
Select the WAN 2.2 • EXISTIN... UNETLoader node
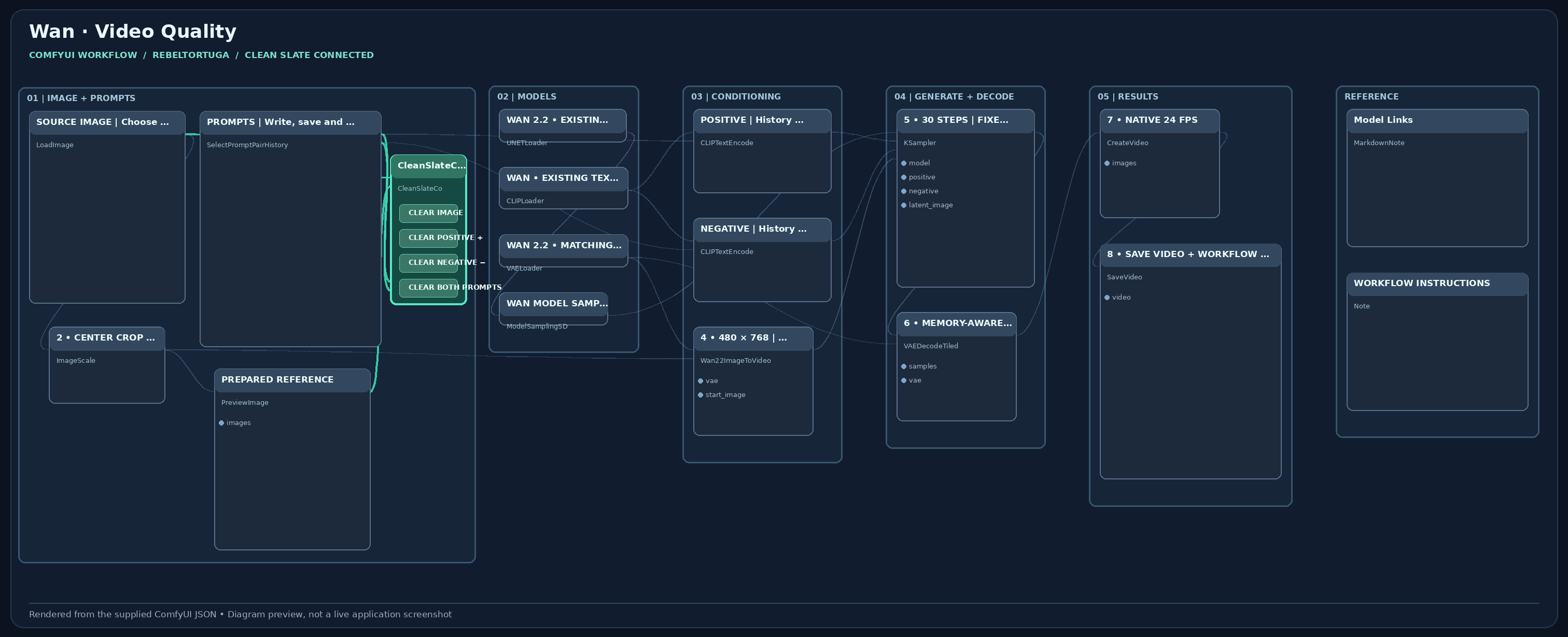tap(563, 126)
